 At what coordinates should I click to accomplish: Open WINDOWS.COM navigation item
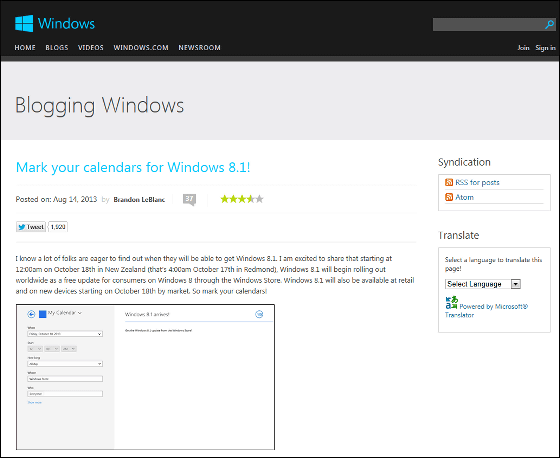[141, 48]
